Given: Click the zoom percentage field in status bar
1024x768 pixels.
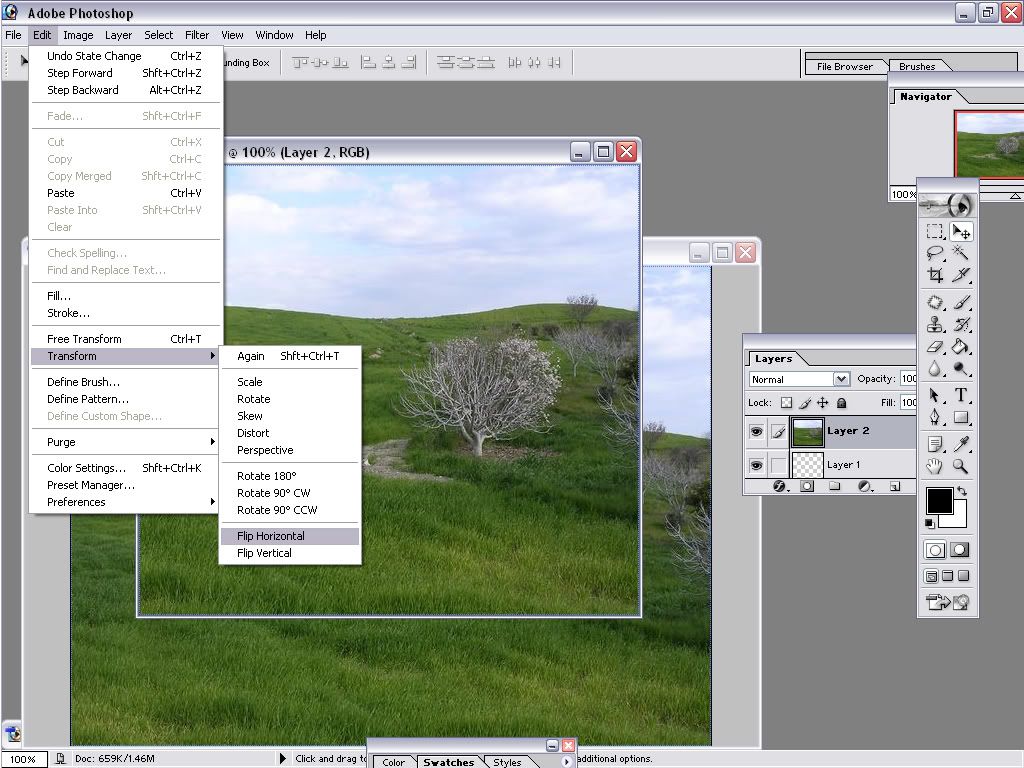Looking at the screenshot, I should pos(24,759).
